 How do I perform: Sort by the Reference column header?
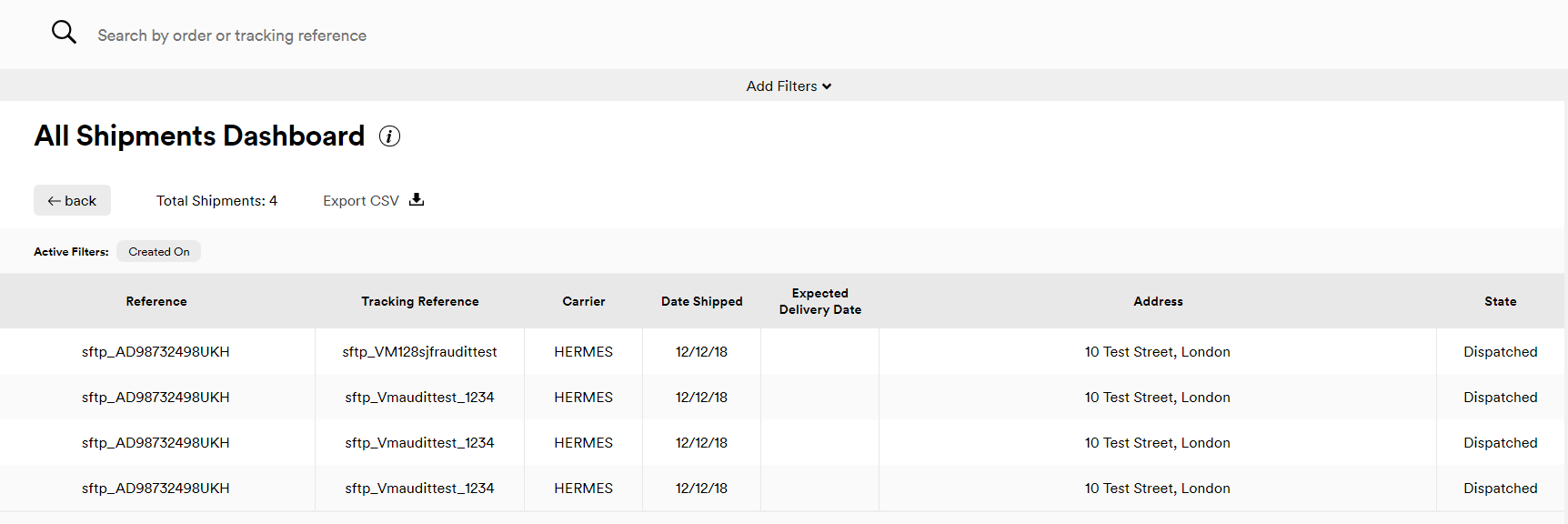click(156, 302)
